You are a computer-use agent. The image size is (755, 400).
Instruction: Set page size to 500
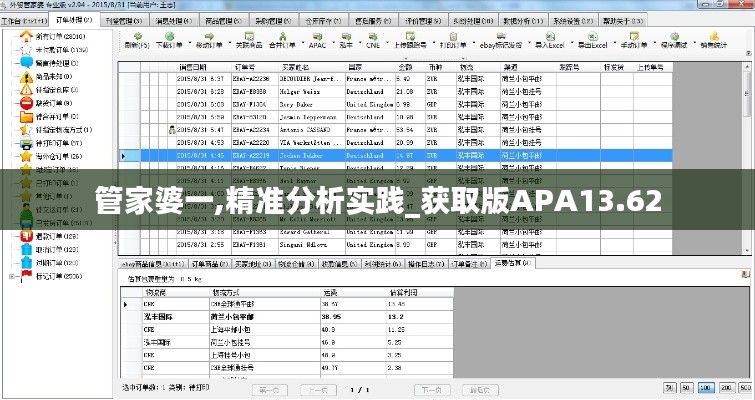(745, 387)
